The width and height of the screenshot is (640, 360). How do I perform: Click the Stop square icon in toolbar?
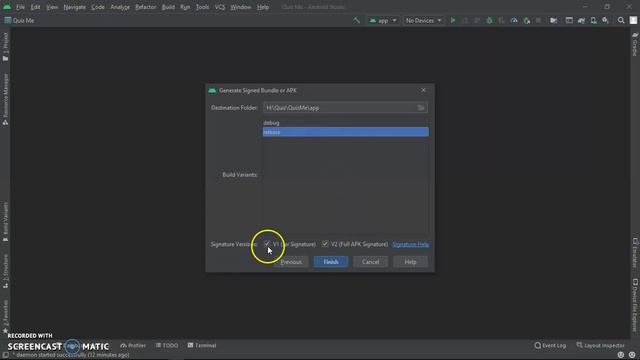tap(538, 20)
